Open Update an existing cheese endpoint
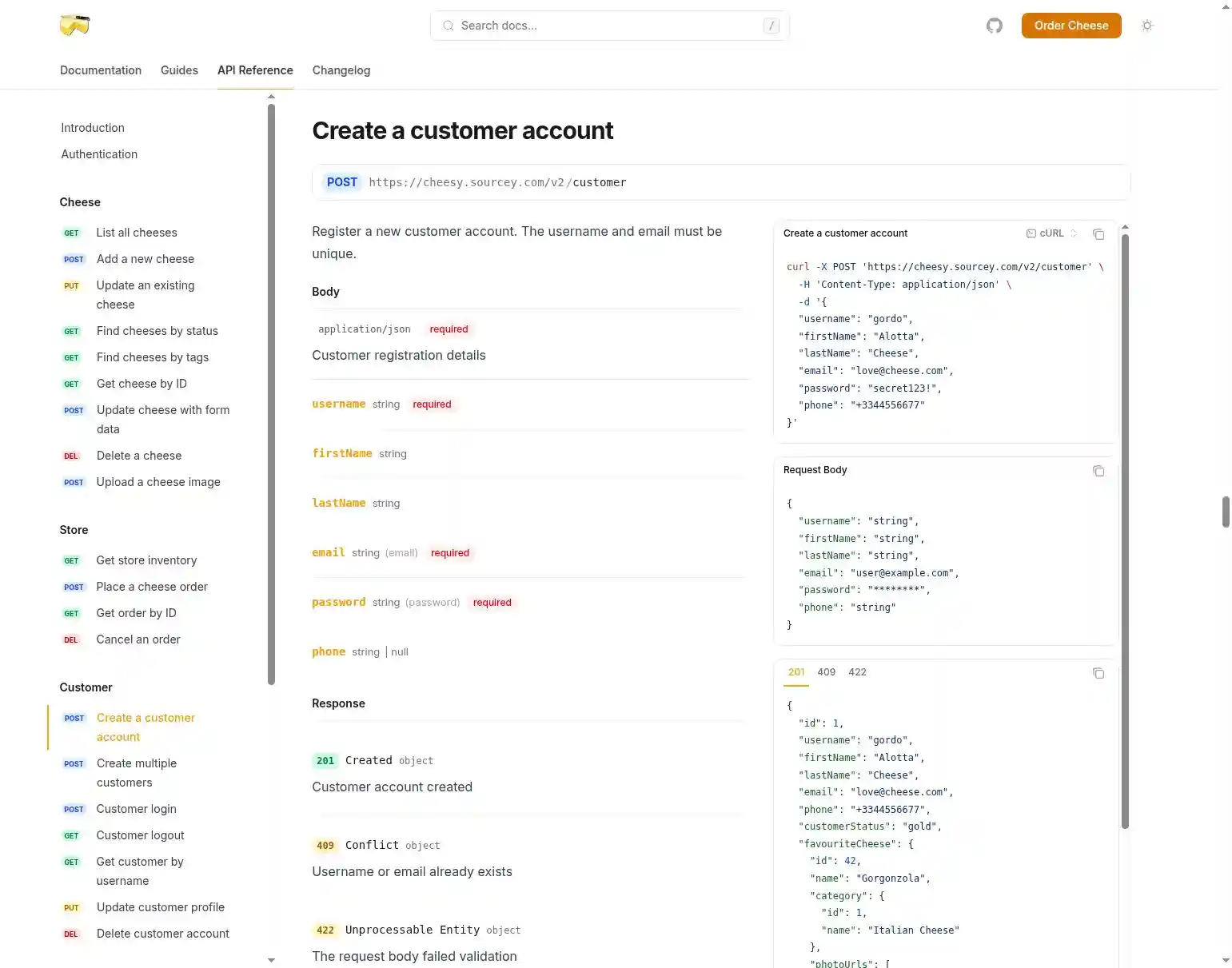 pos(146,295)
